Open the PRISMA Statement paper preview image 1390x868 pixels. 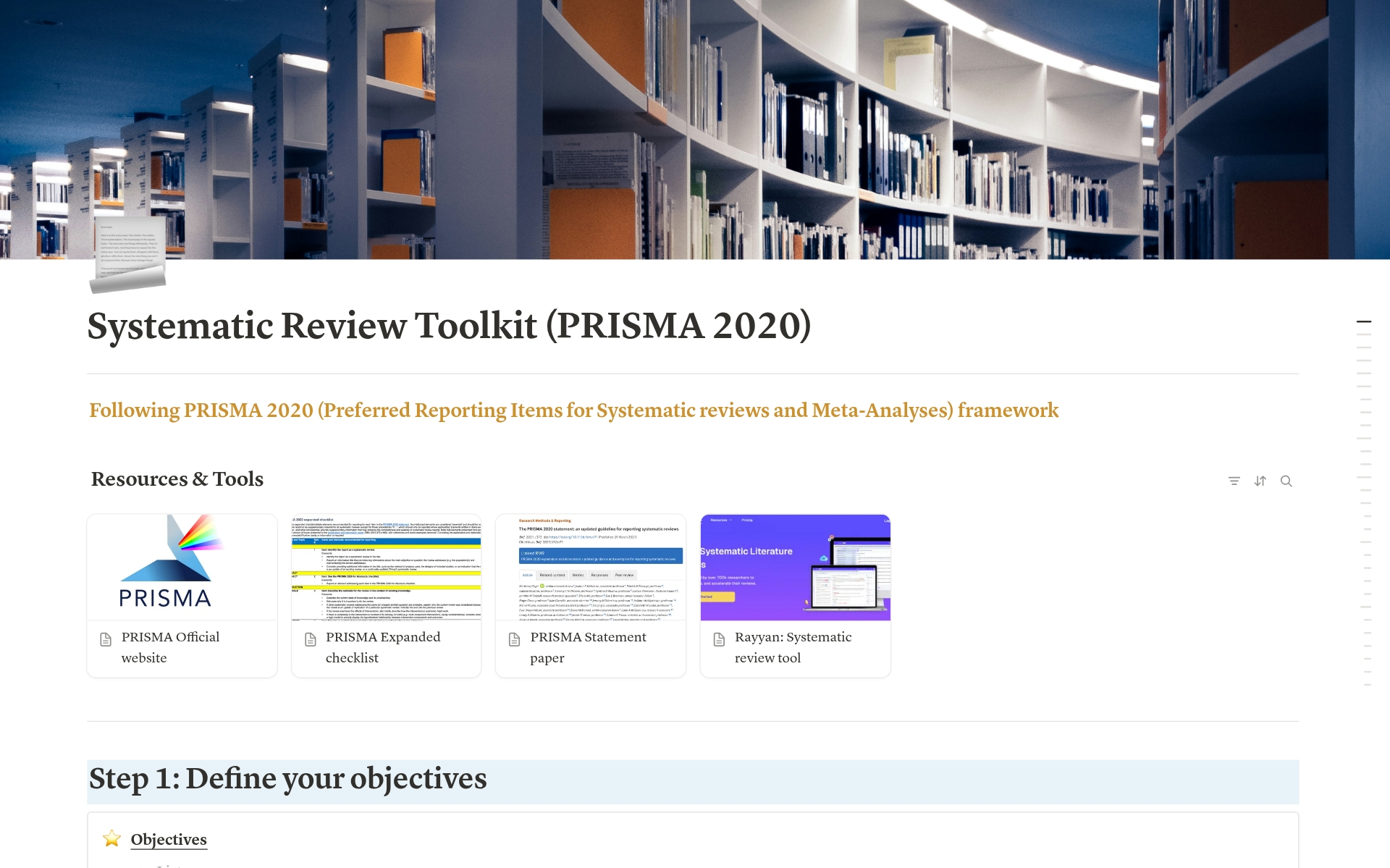[x=590, y=567]
